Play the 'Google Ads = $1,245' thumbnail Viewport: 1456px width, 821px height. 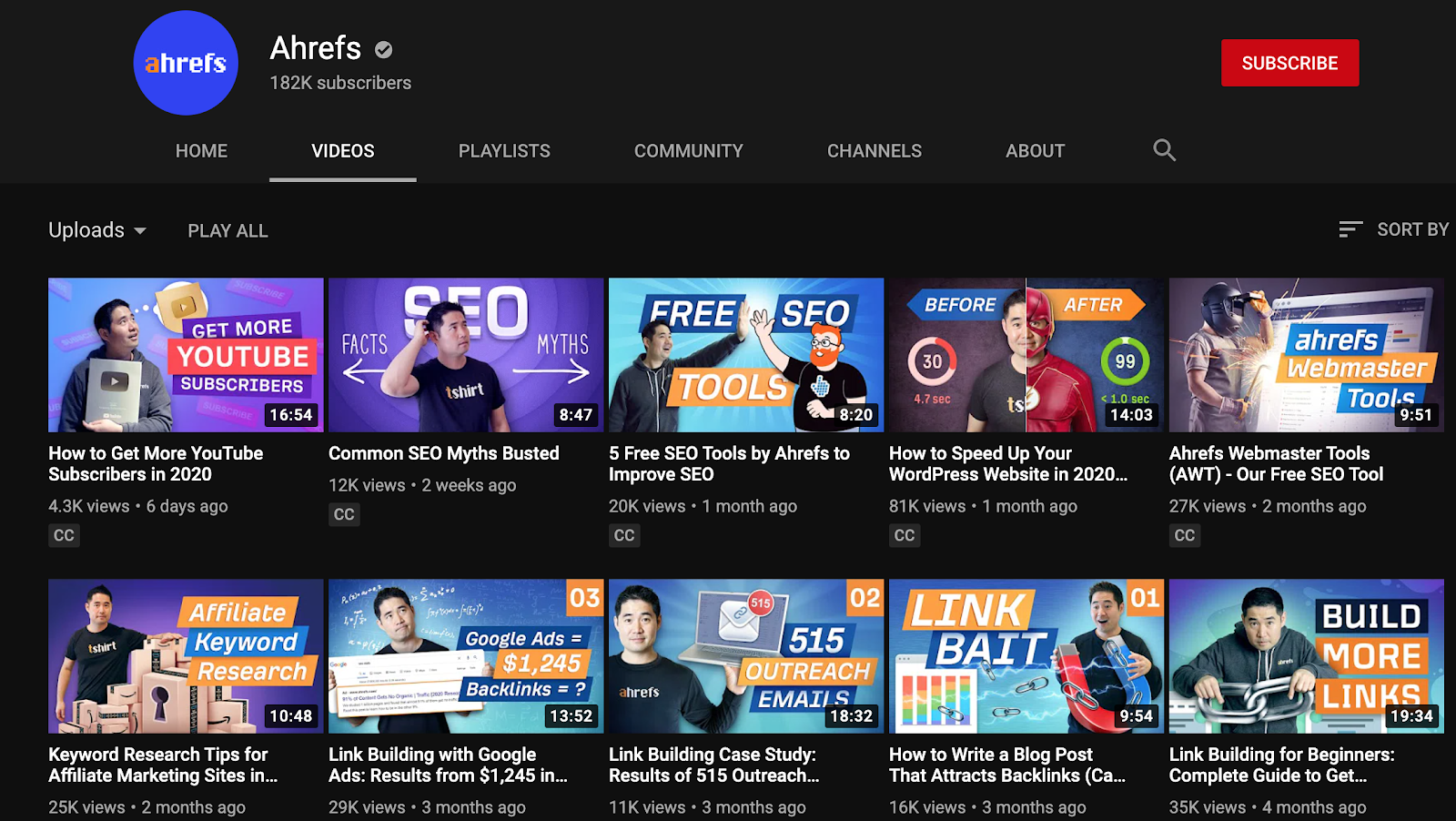click(x=466, y=656)
